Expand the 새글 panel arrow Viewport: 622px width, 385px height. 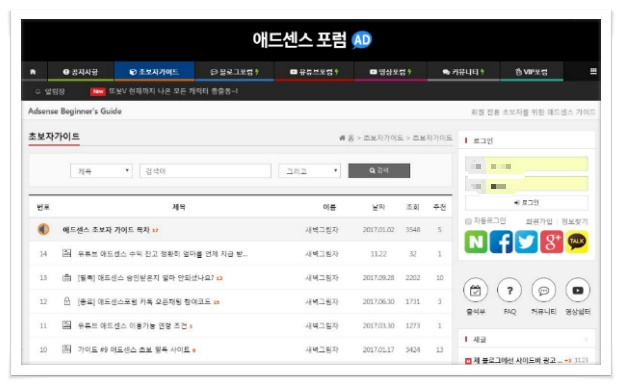click(x=586, y=339)
